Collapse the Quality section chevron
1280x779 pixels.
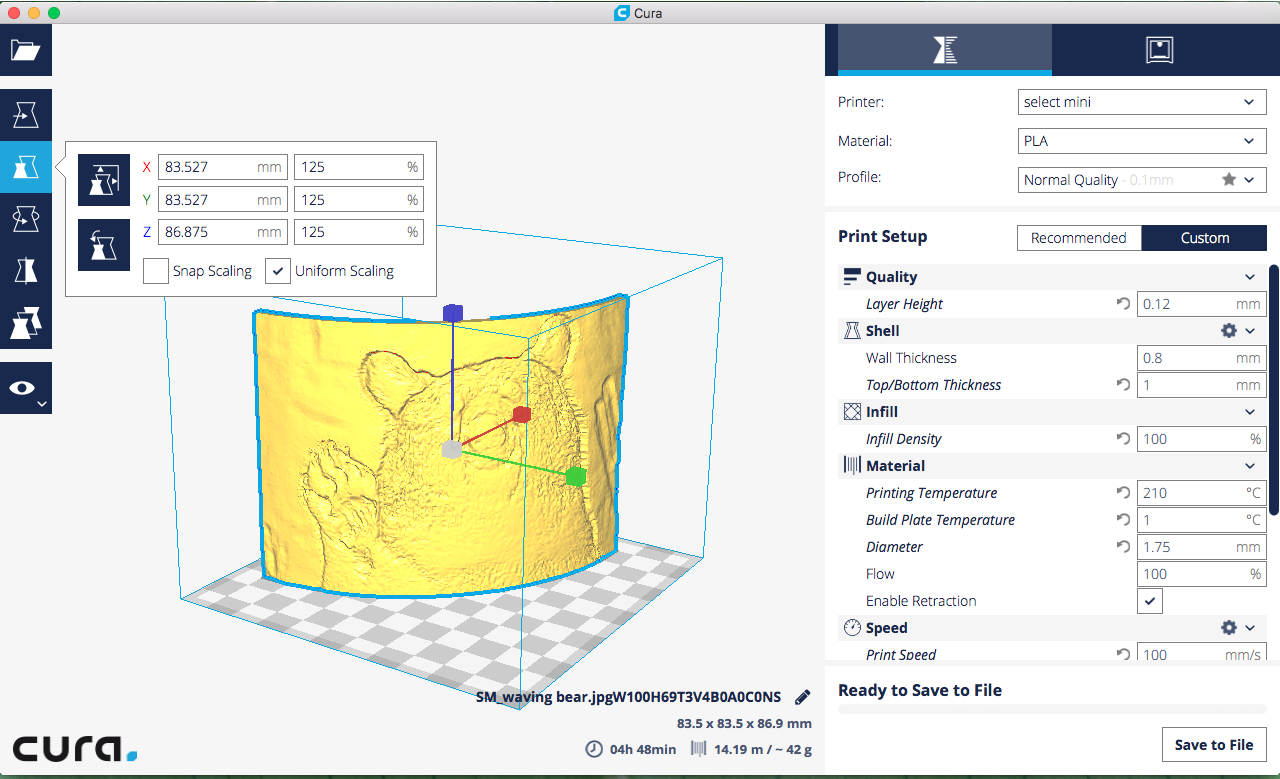[x=1250, y=277]
